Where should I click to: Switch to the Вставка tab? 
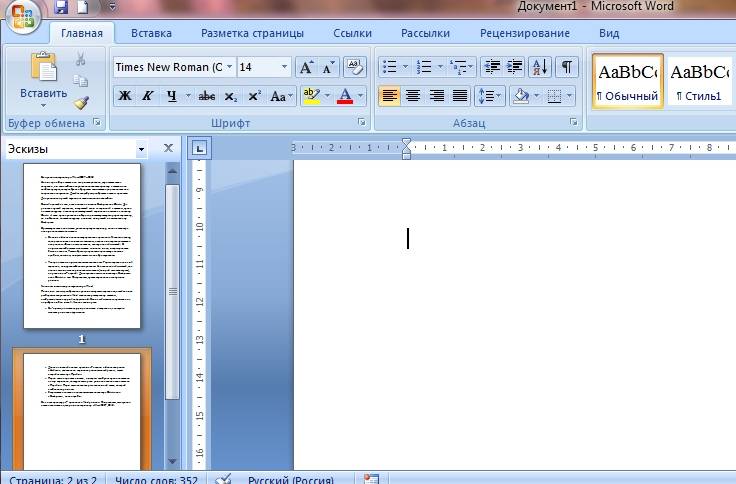pos(151,33)
